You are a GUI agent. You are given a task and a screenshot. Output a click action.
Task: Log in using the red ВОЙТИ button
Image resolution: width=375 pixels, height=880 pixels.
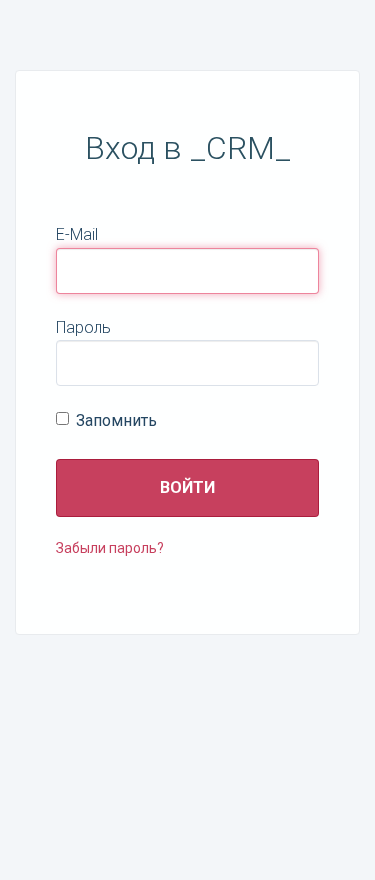(x=188, y=488)
